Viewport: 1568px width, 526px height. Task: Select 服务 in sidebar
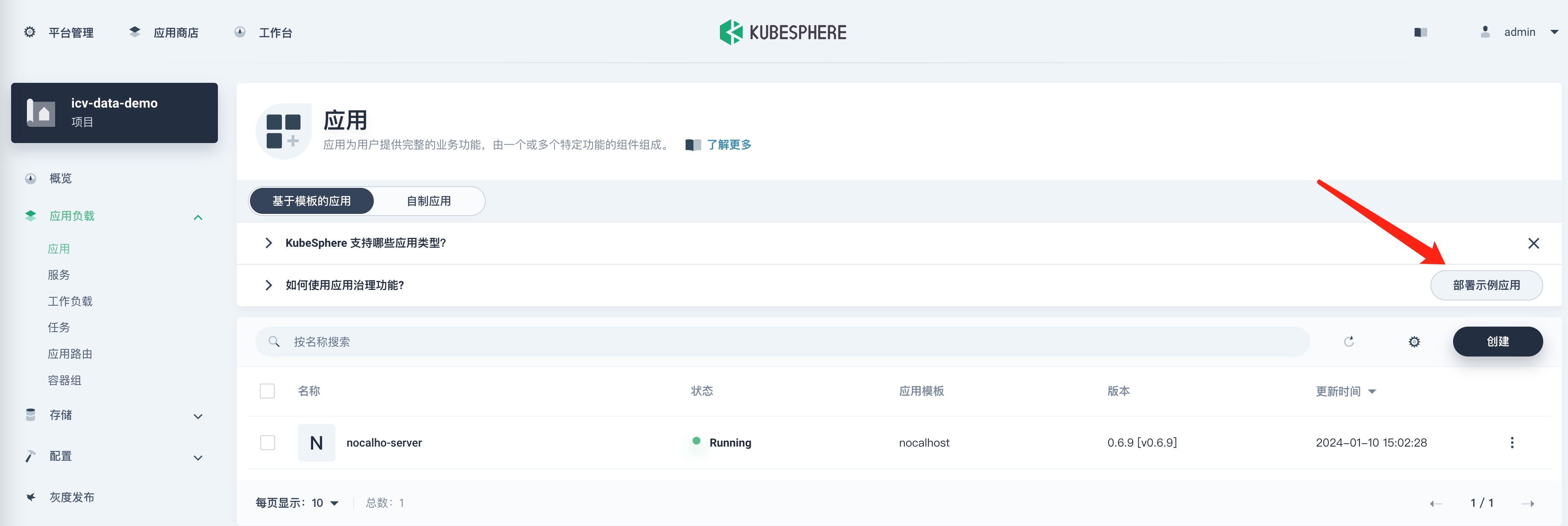click(59, 275)
